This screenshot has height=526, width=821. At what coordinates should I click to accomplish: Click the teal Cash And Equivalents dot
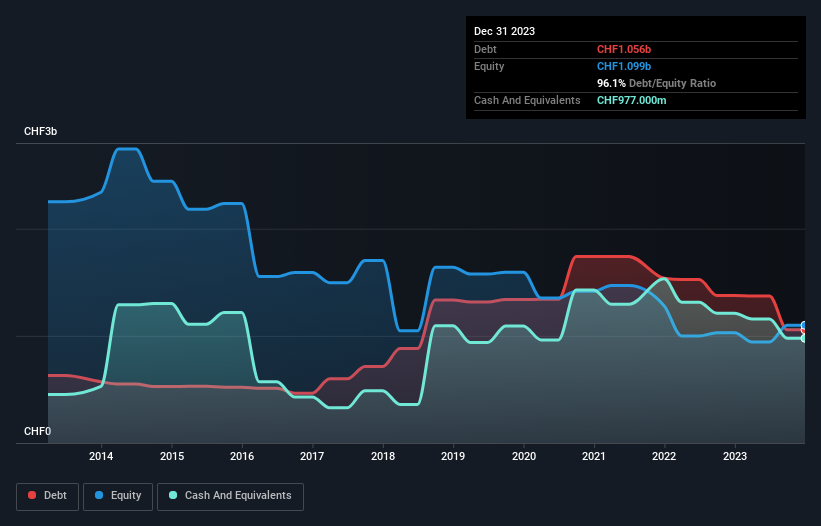pos(173,495)
